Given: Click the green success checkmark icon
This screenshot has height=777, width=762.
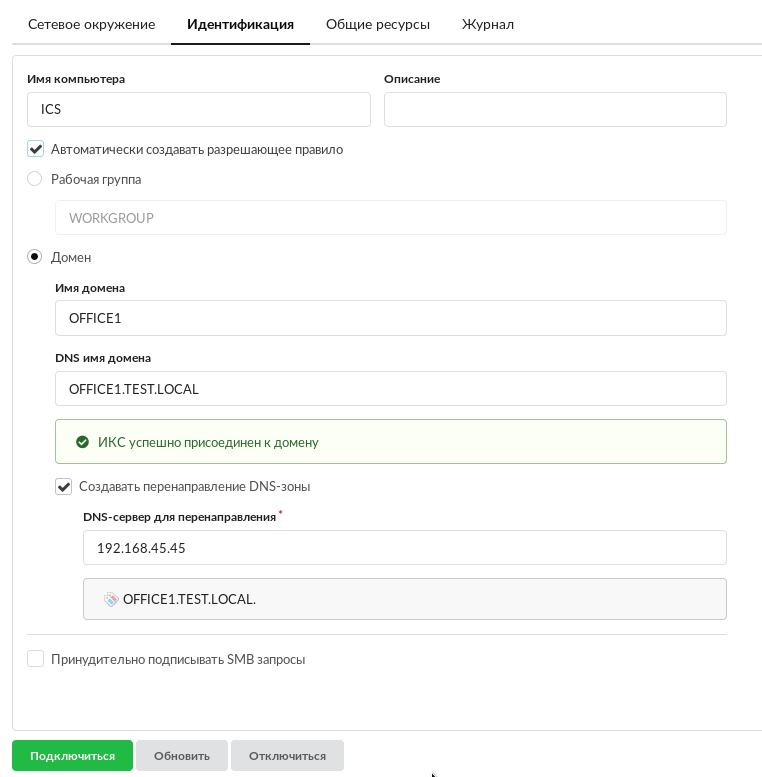Looking at the screenshot, I should [x=83, y=442].
